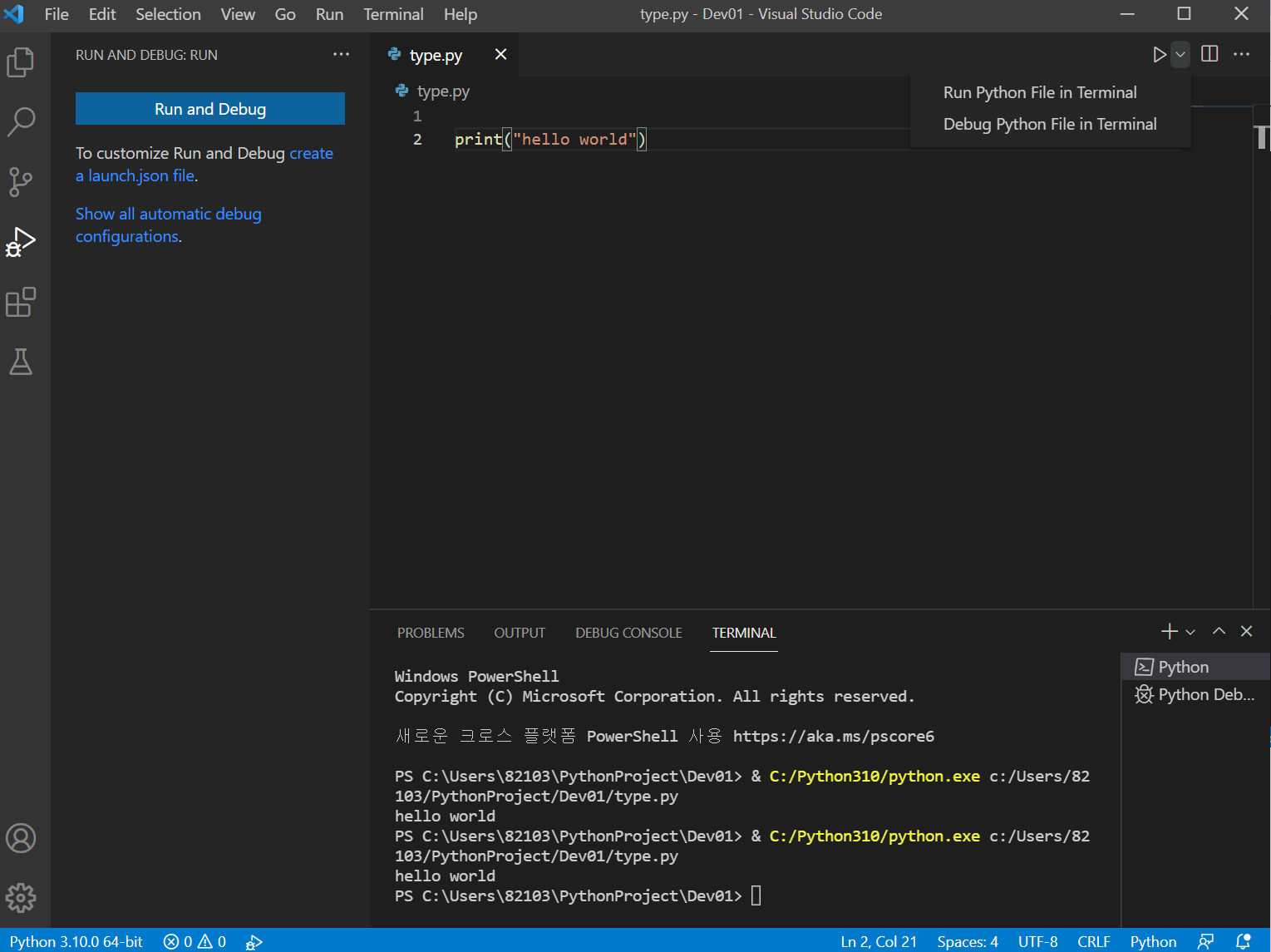Click https://aka.ms/pscore6 link in terminal

pyautogui.click(x=833, y=736)
